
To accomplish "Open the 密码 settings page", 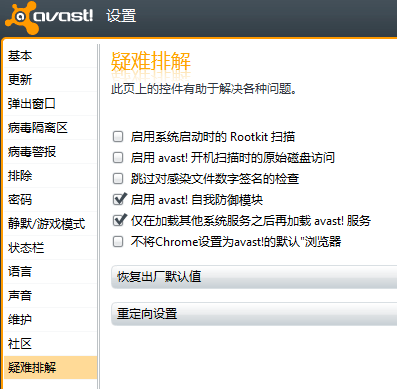I will 50,200.
